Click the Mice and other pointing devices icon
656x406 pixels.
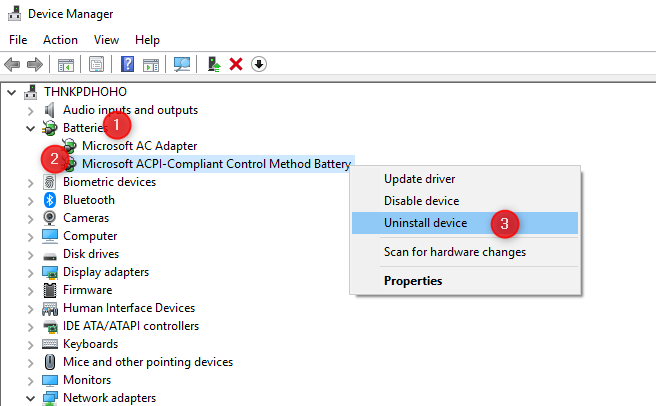point(50,362)
